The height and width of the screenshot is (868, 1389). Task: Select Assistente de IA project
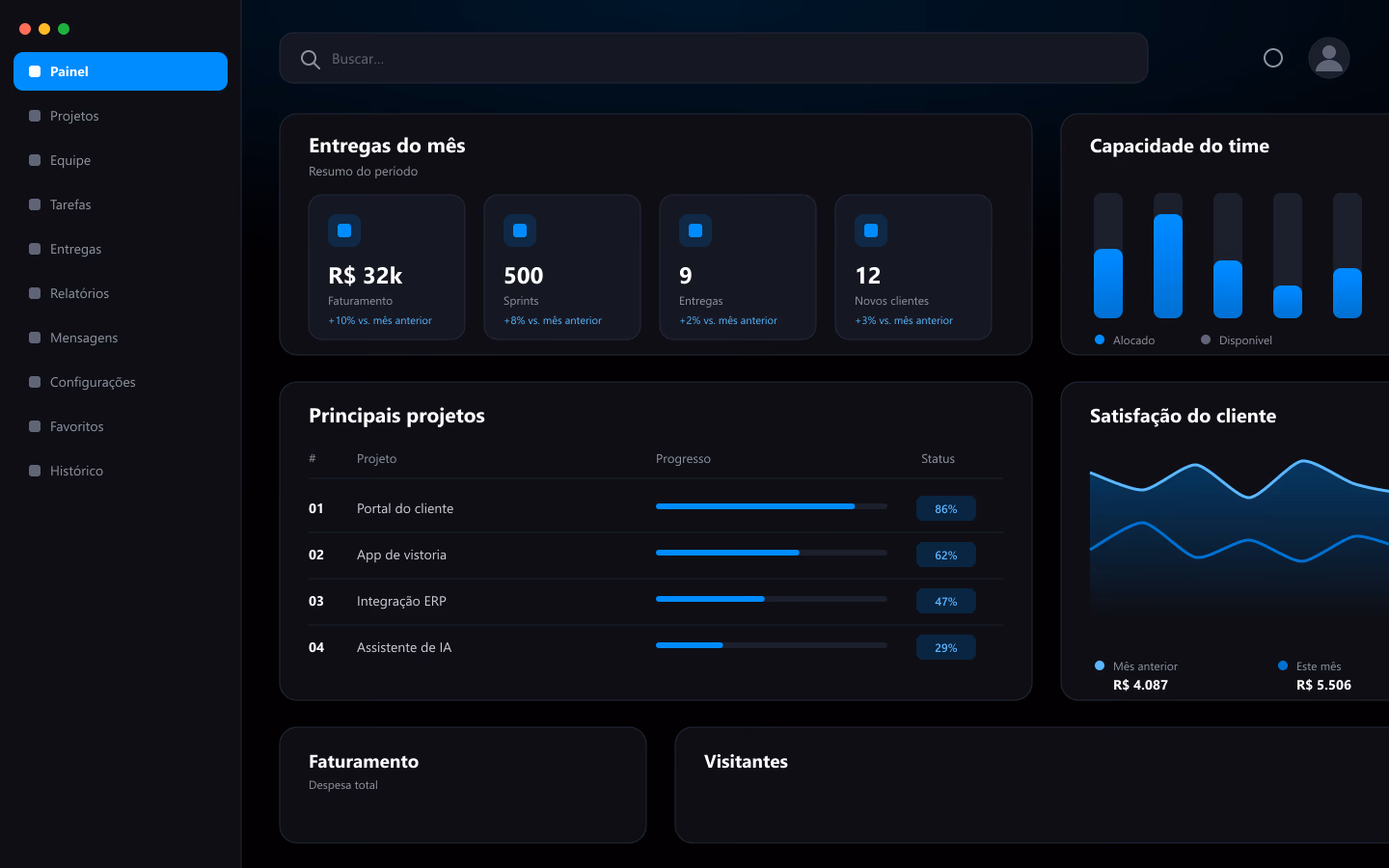click(x=656, y=647)
